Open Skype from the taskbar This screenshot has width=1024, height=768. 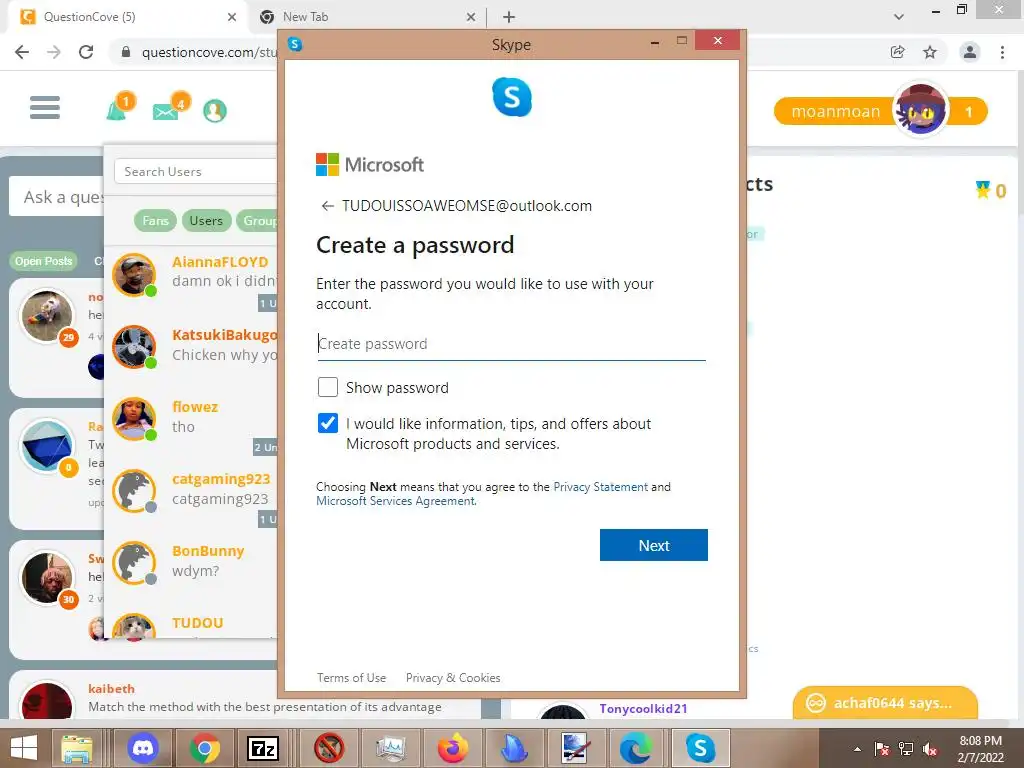click(x=700, y=748)
